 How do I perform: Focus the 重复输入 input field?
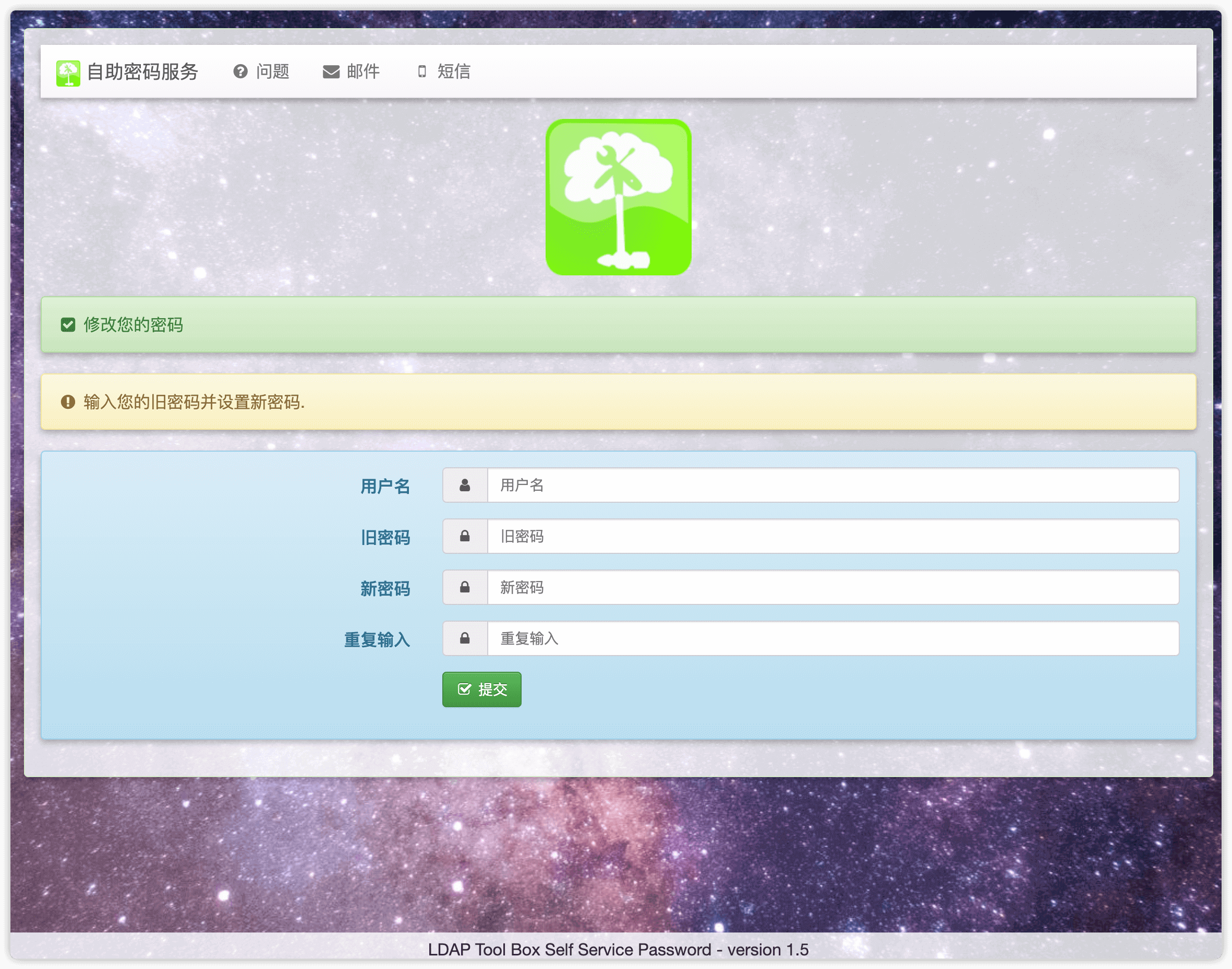833,638
